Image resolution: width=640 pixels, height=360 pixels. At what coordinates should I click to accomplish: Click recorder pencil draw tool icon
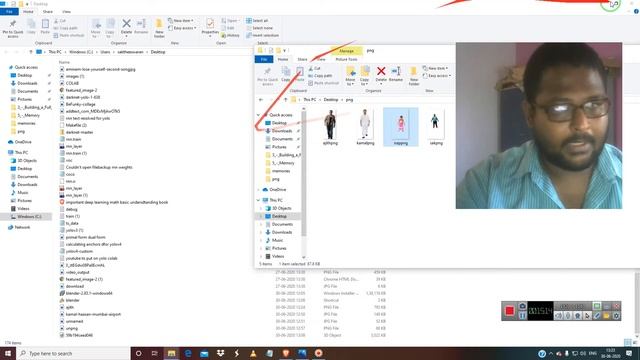(597, 316)
